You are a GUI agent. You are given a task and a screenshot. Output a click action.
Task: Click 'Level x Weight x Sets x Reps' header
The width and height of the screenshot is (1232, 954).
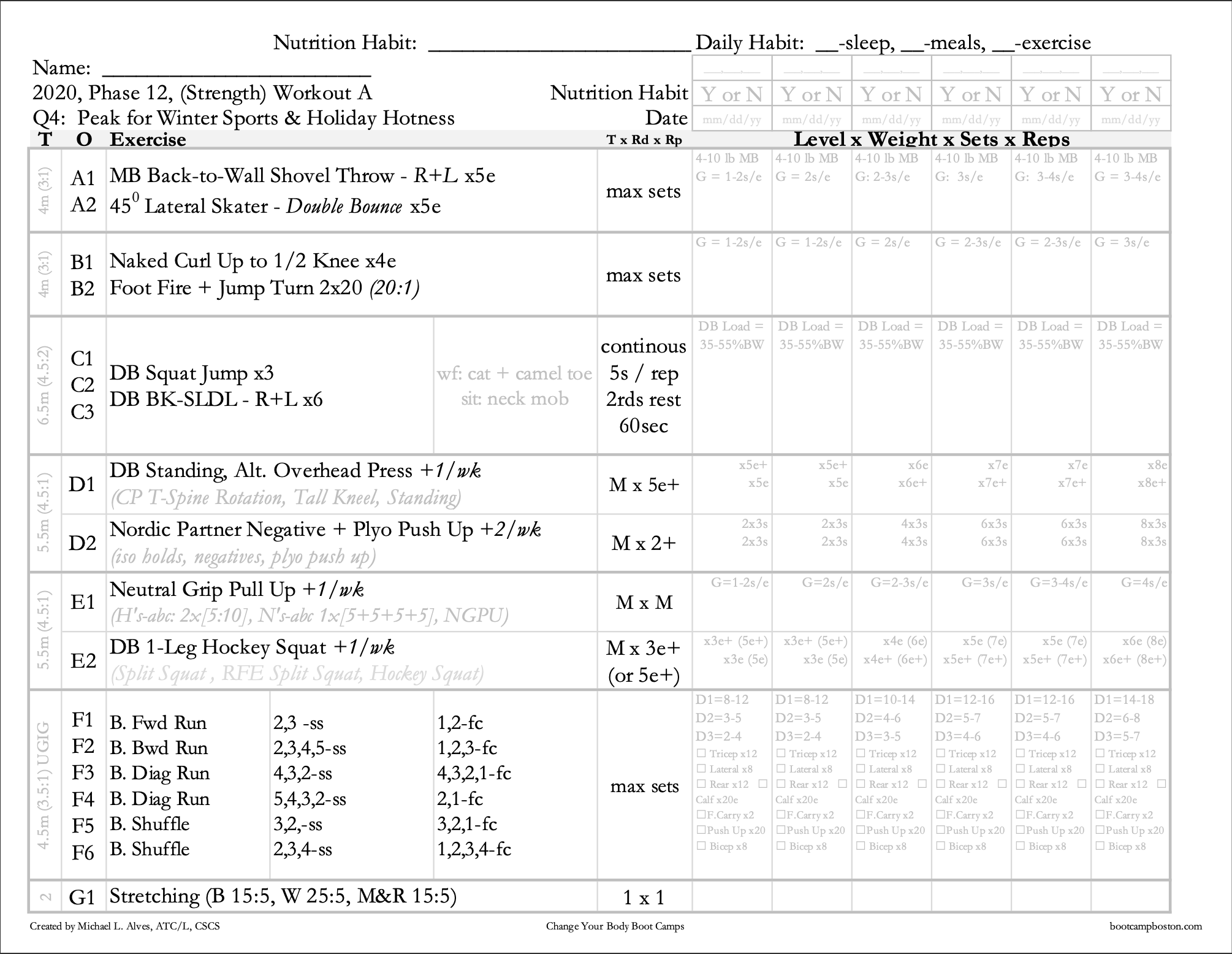[932, 139]
